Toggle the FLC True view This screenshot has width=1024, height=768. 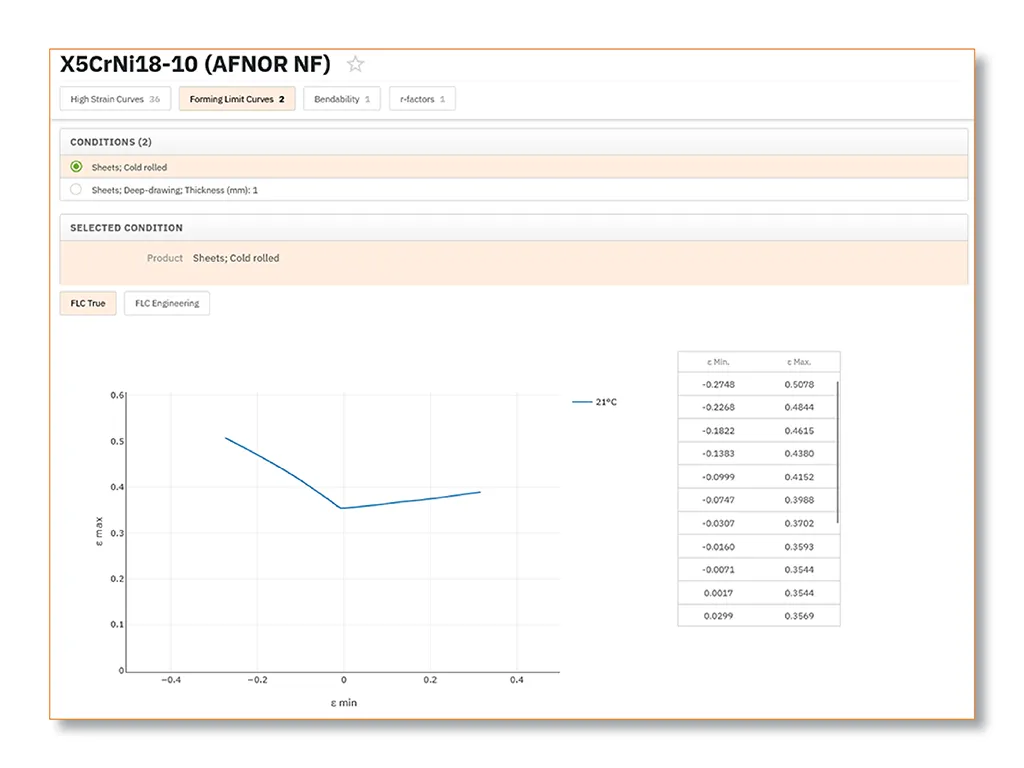coord(87,303)
